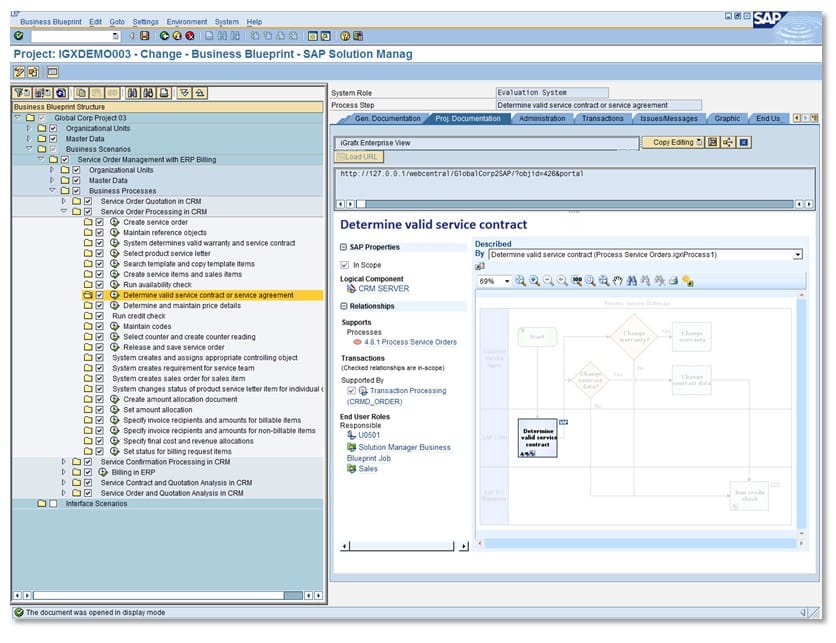The height and width of the screenshot is (643, 836).
Task: Toggle the checkbox for Billing in ERP
Action: [x=88, y=472]
